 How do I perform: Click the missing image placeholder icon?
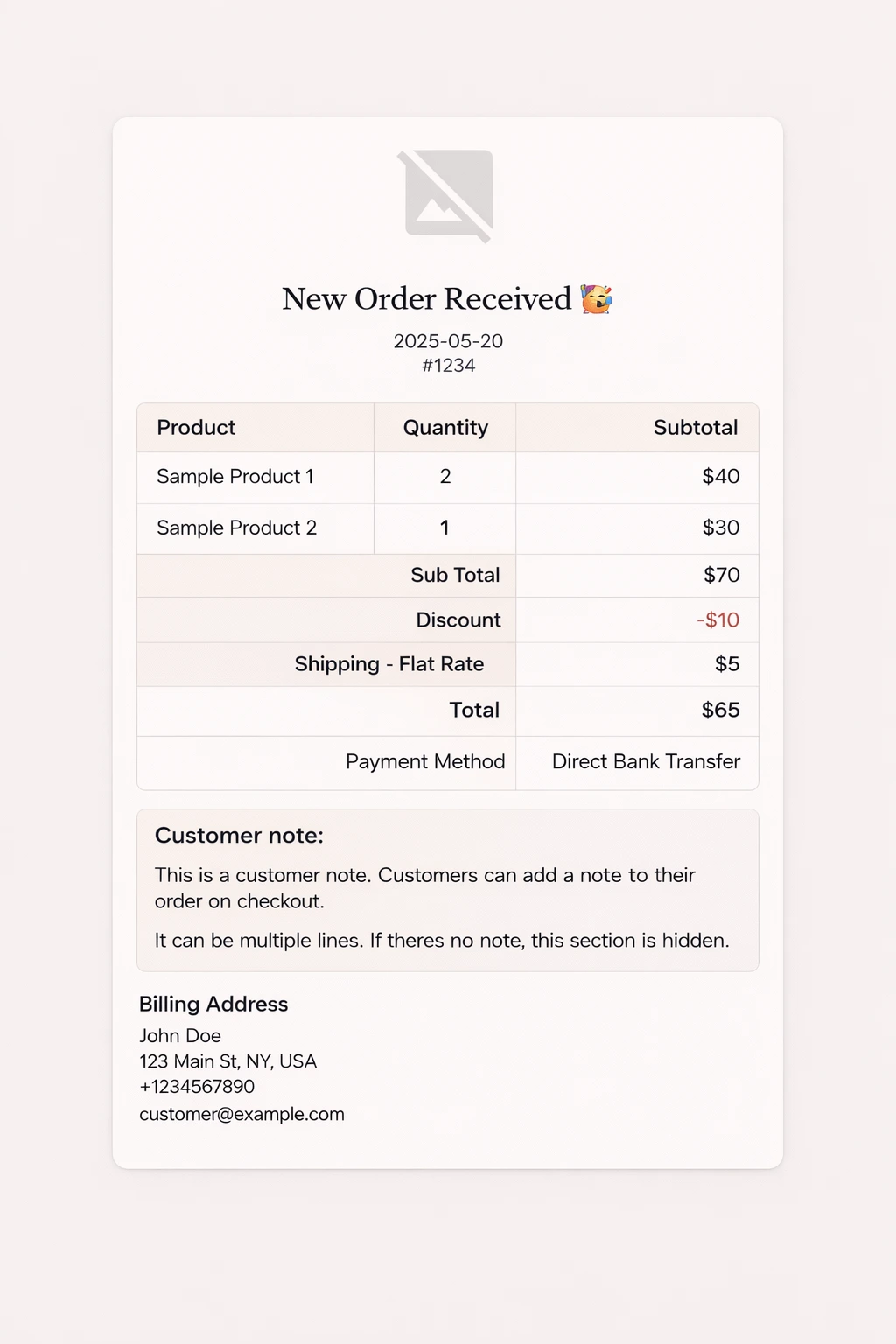tap(448, 194)
